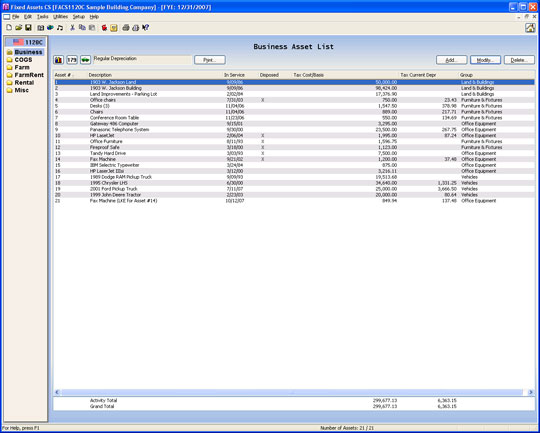Sort by In Service column header
This screenshot has height=433, width=540.
point(240,75)
